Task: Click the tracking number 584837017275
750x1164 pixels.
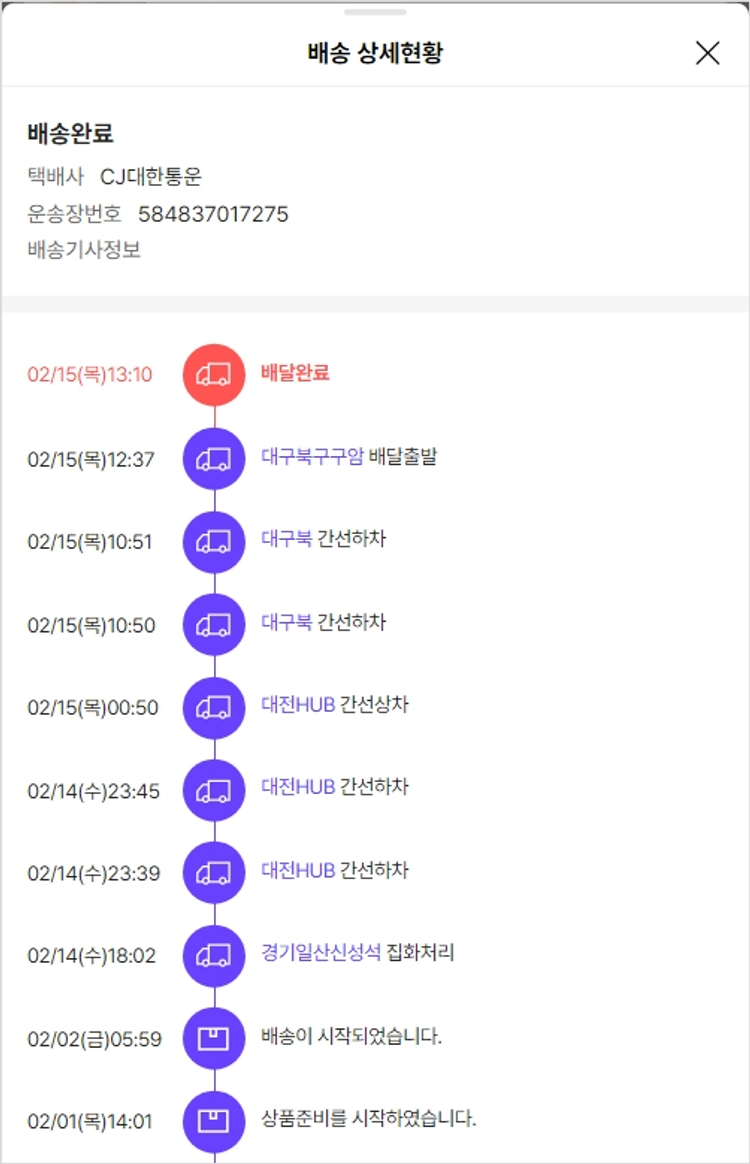Action: [213, 214]
